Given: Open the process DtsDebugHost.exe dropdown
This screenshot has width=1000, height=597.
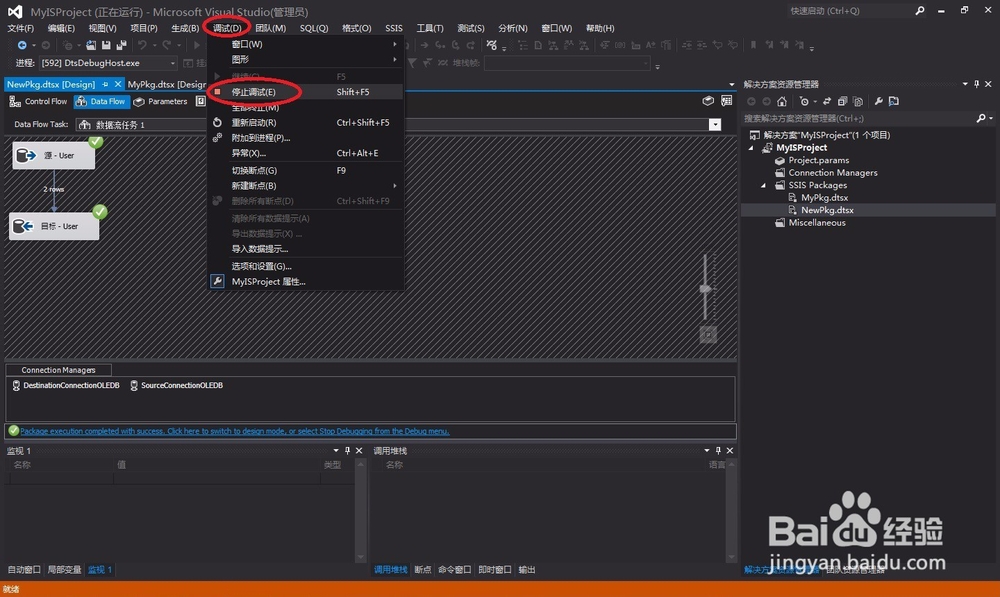Looking at the screenshot, I should (172, 63).
